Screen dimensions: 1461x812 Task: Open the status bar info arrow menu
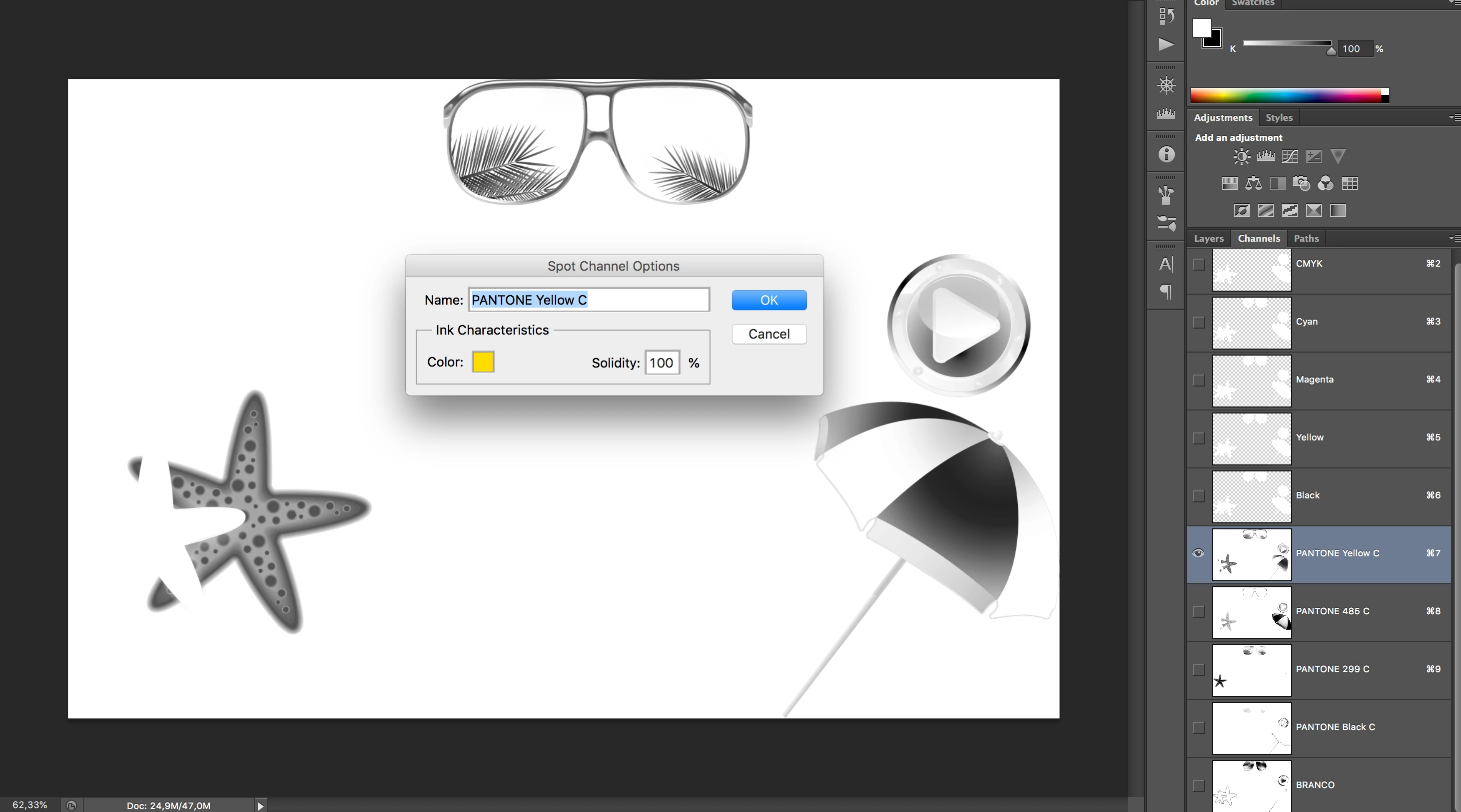point(260,805)
